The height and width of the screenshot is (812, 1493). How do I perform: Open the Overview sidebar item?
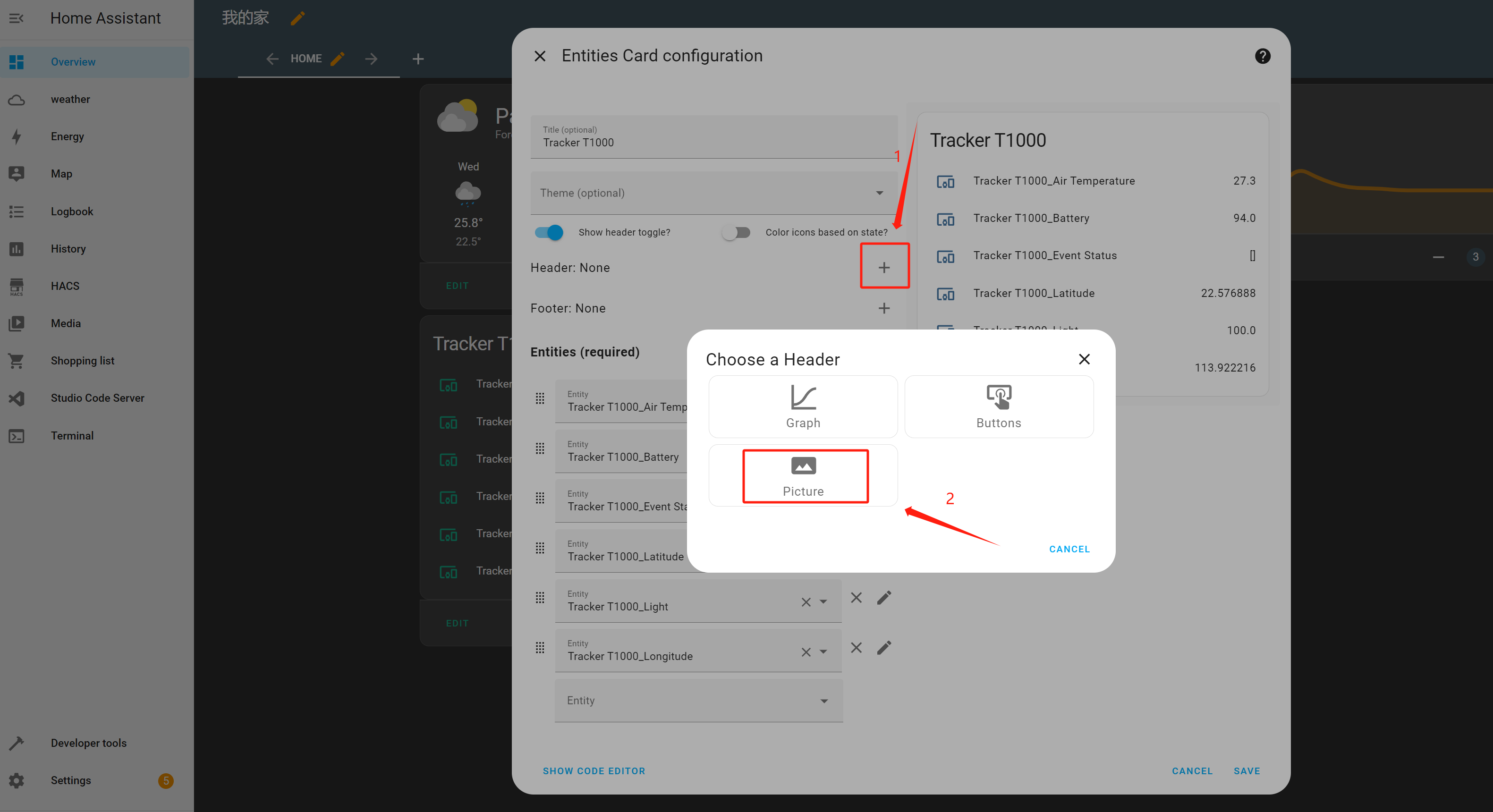(95, 62)
